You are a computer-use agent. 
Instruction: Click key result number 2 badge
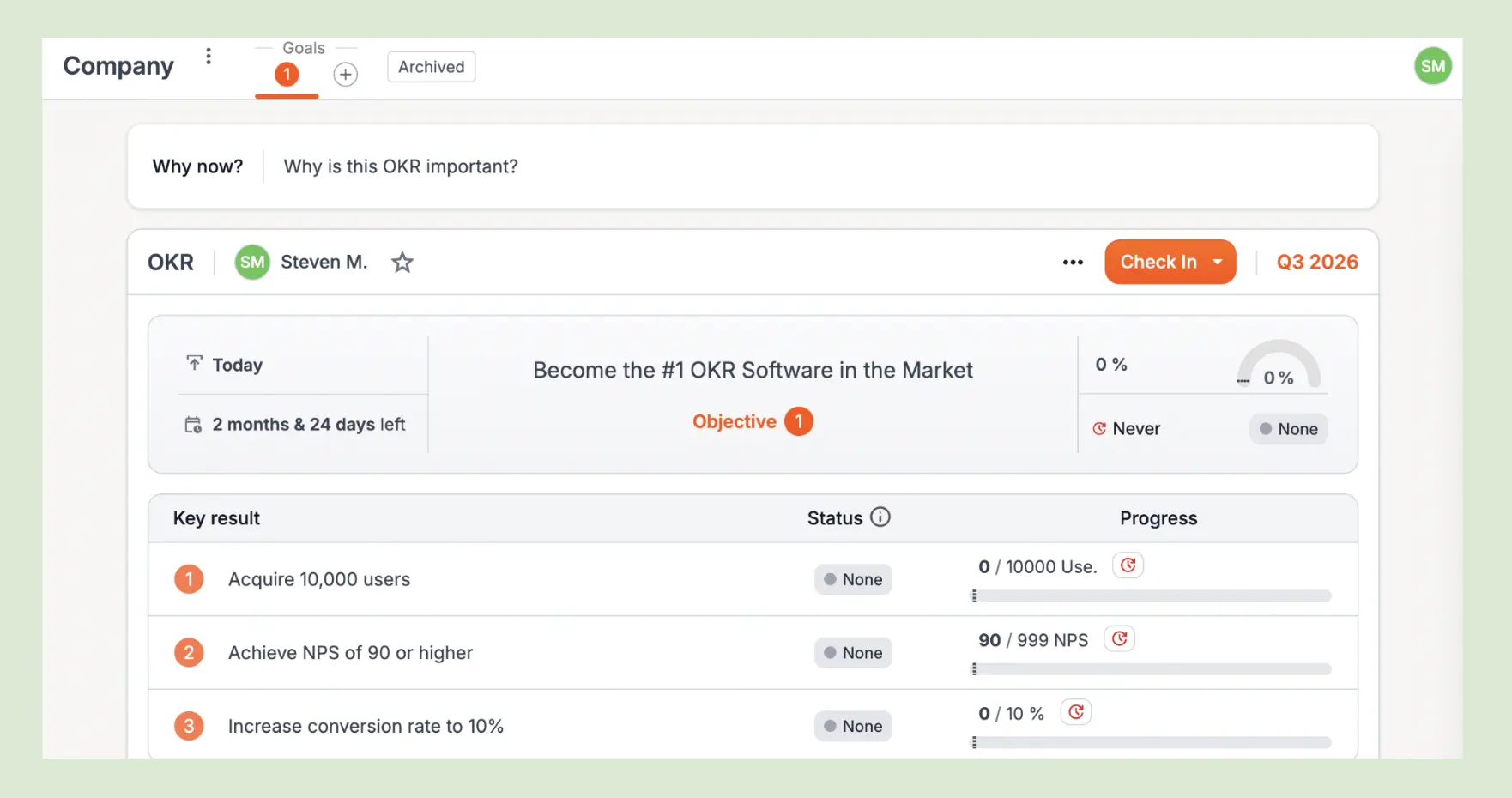click(x=189, y=653)
